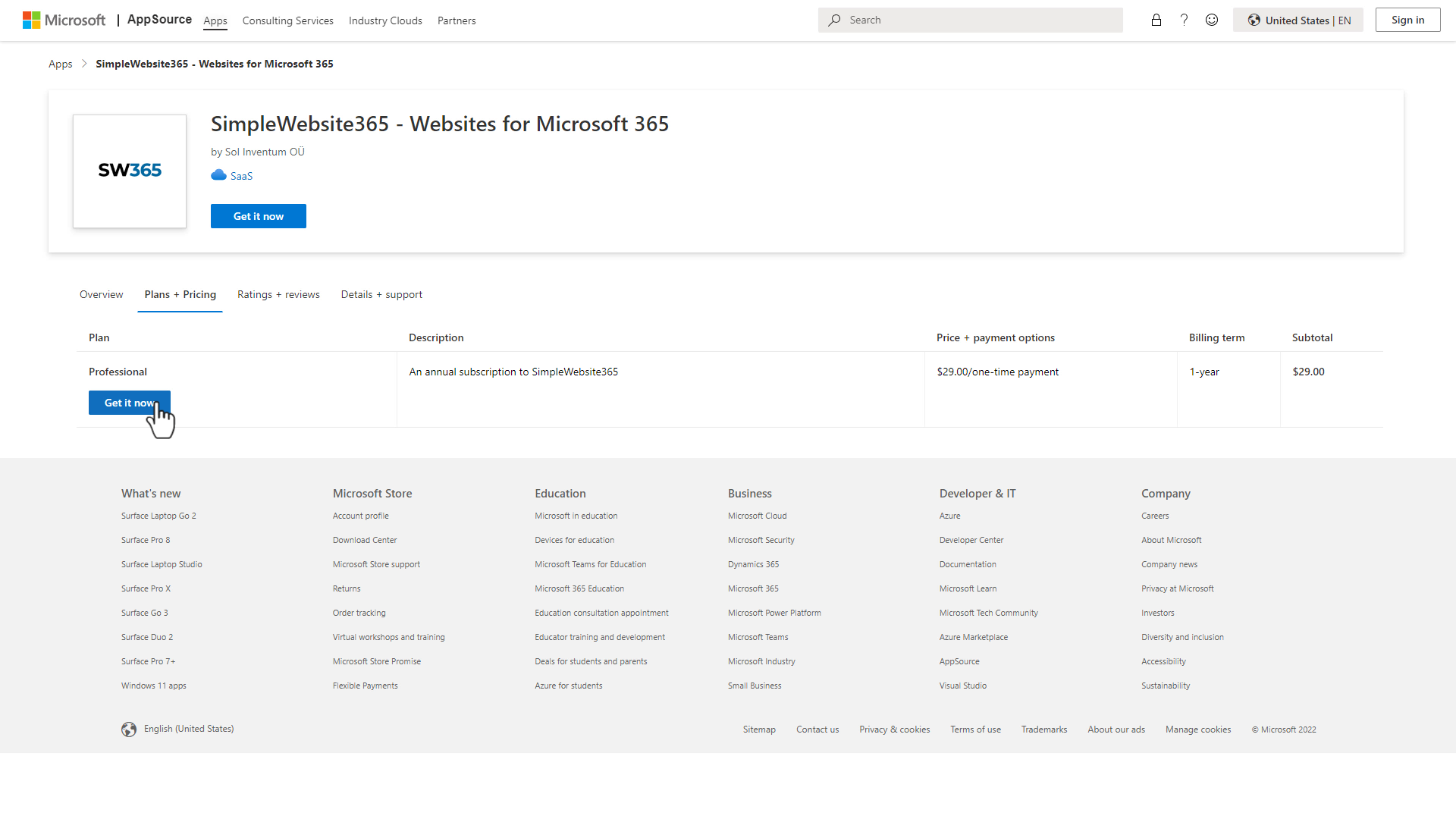Click header Get it now button
The height and width of the screenshot is (819, 1456).
259,216
